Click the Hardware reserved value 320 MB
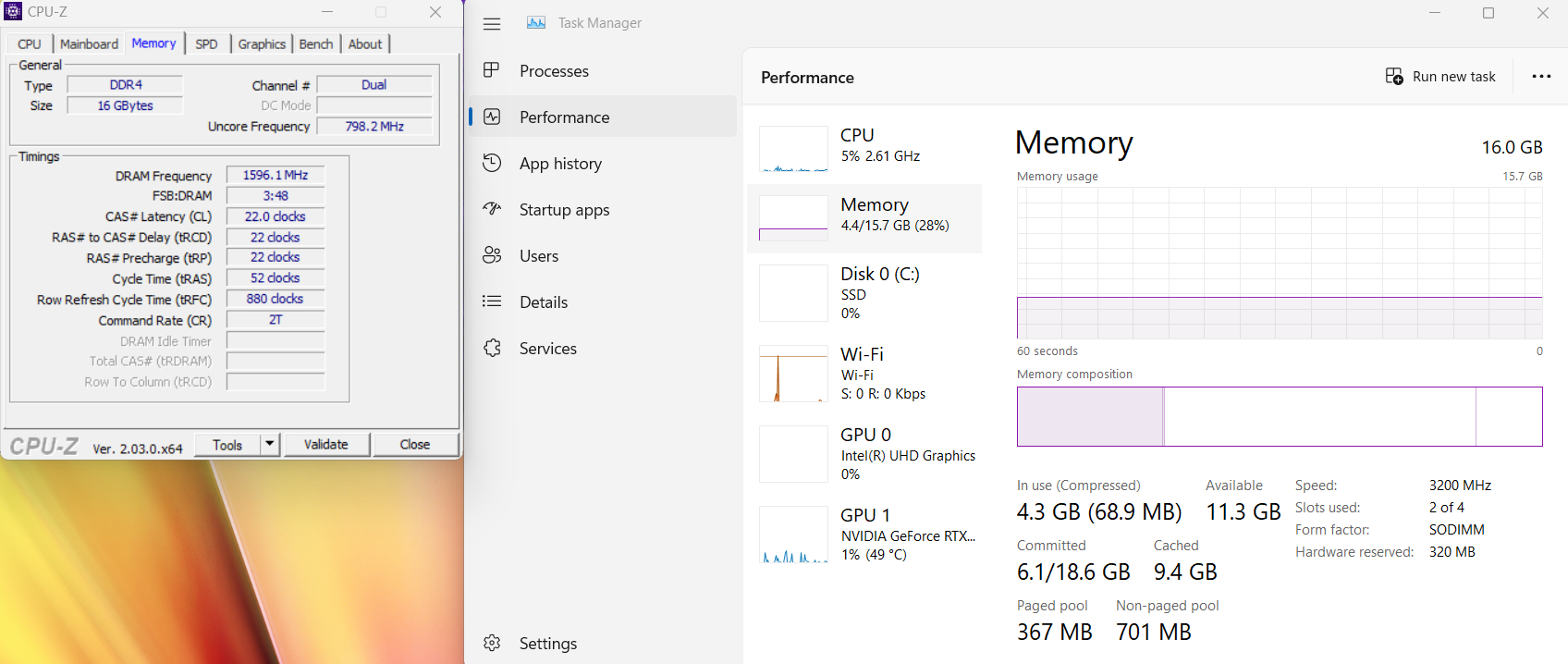This screenshot has height=664, width=1568. coord(1452,552)
